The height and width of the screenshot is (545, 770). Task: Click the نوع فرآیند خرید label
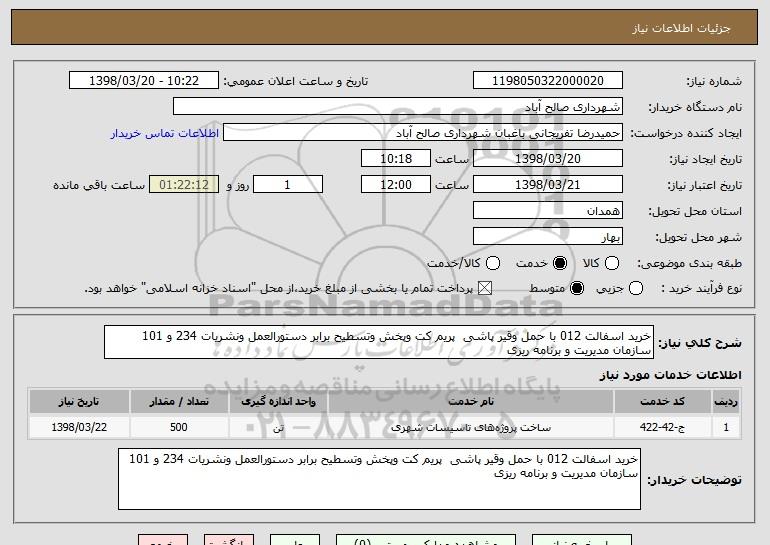pos(701,289)
